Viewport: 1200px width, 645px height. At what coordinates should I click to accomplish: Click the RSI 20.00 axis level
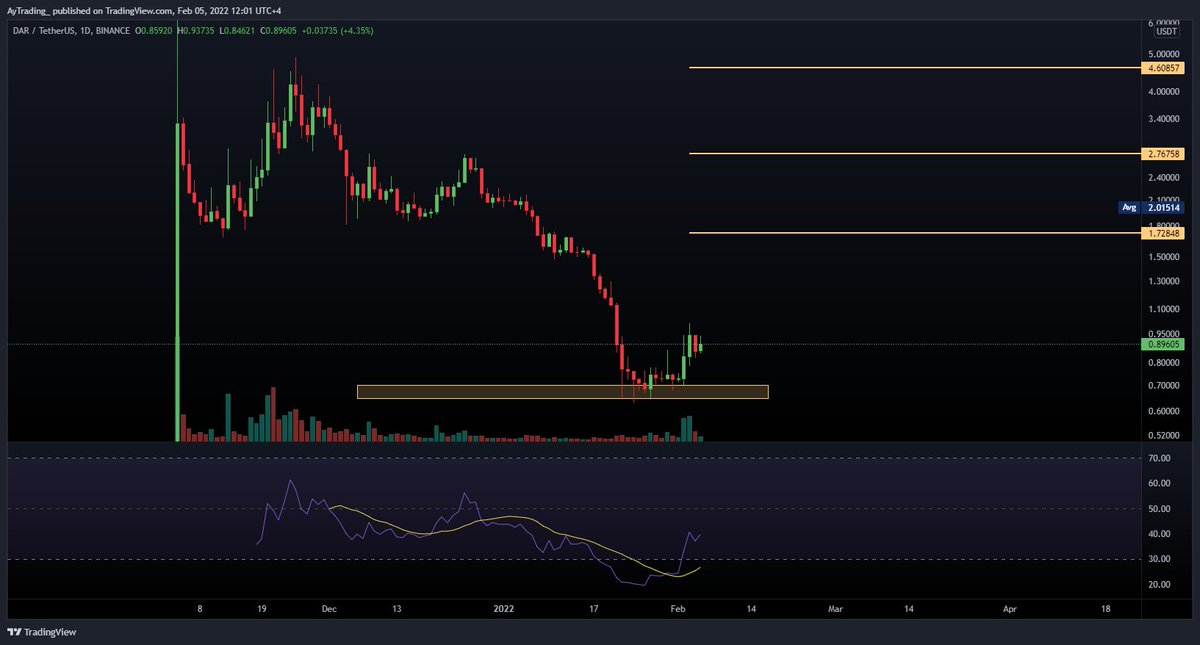click(1160, 585)
